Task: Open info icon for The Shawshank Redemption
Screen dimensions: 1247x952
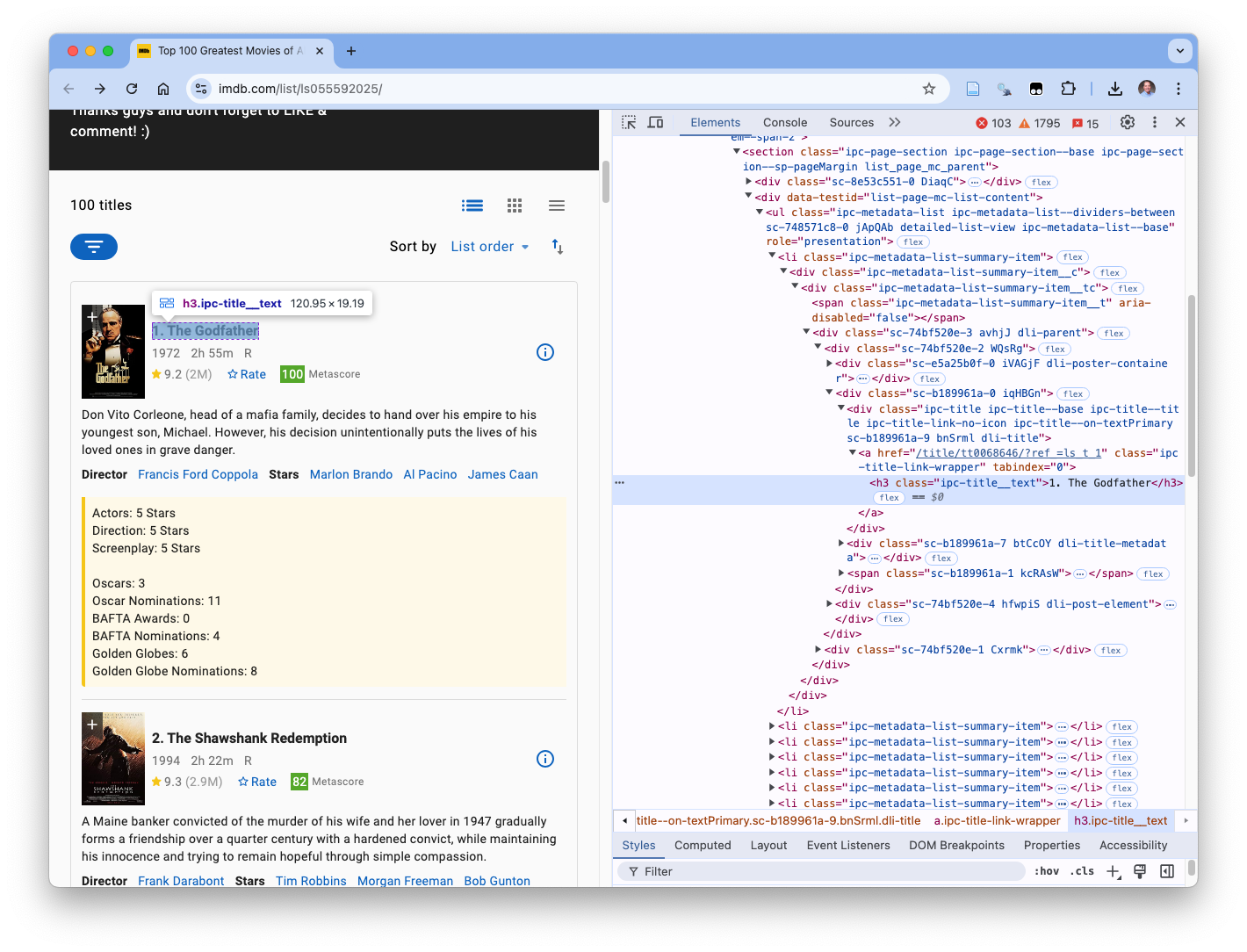Action: 545,759
